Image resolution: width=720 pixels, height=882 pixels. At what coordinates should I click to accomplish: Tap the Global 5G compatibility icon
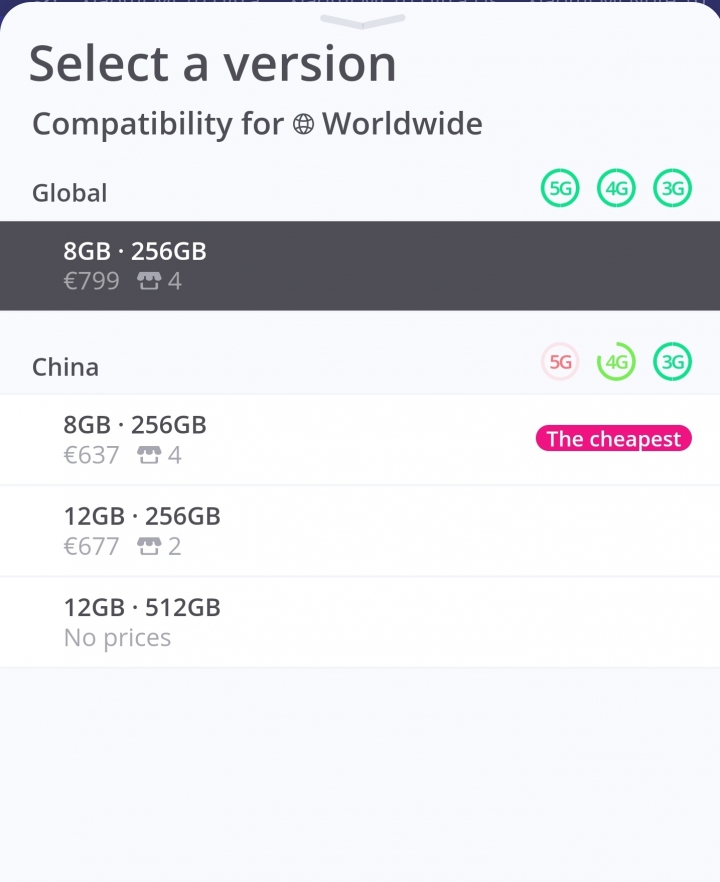(x=560, y=188)
